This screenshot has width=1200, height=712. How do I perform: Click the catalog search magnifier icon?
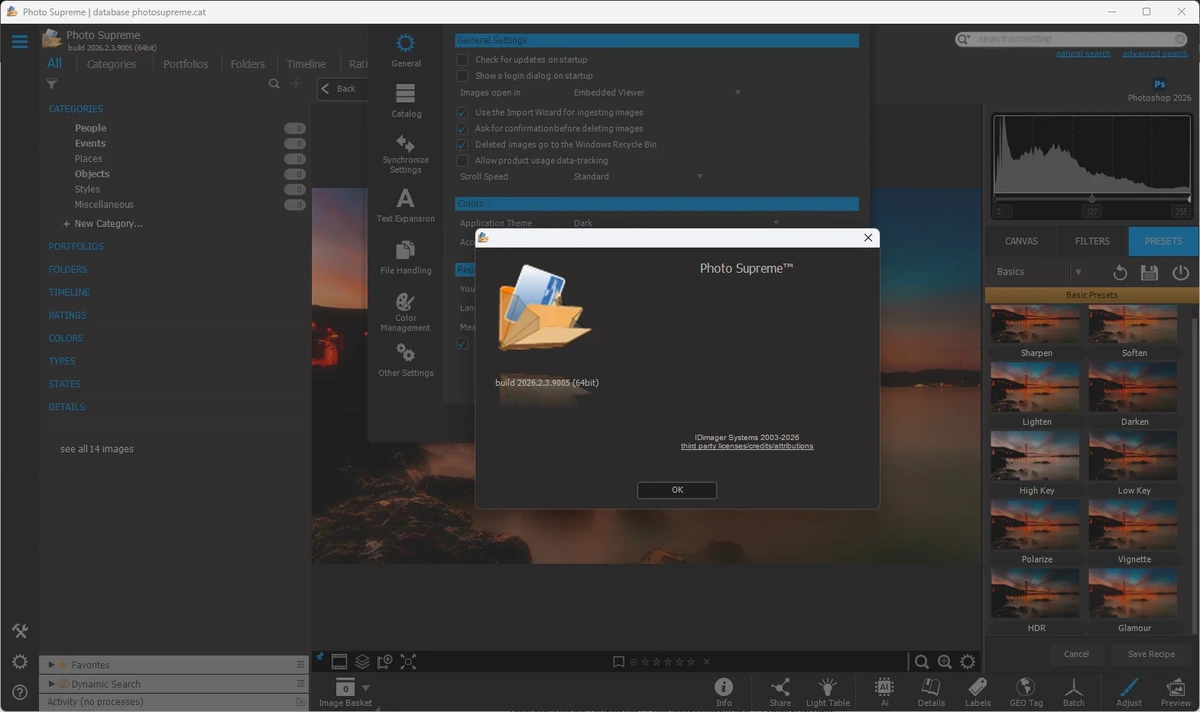pyautogui.click(x=274, y=85)
